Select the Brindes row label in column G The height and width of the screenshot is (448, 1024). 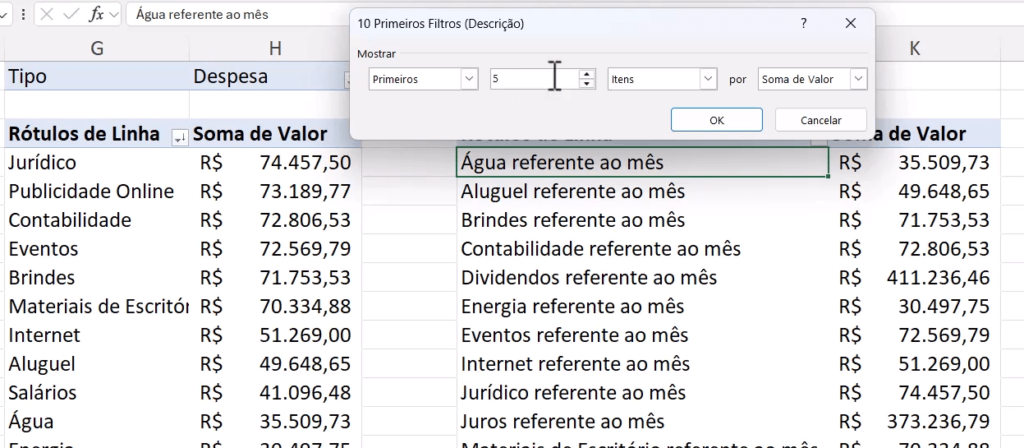tap(97, 278)
